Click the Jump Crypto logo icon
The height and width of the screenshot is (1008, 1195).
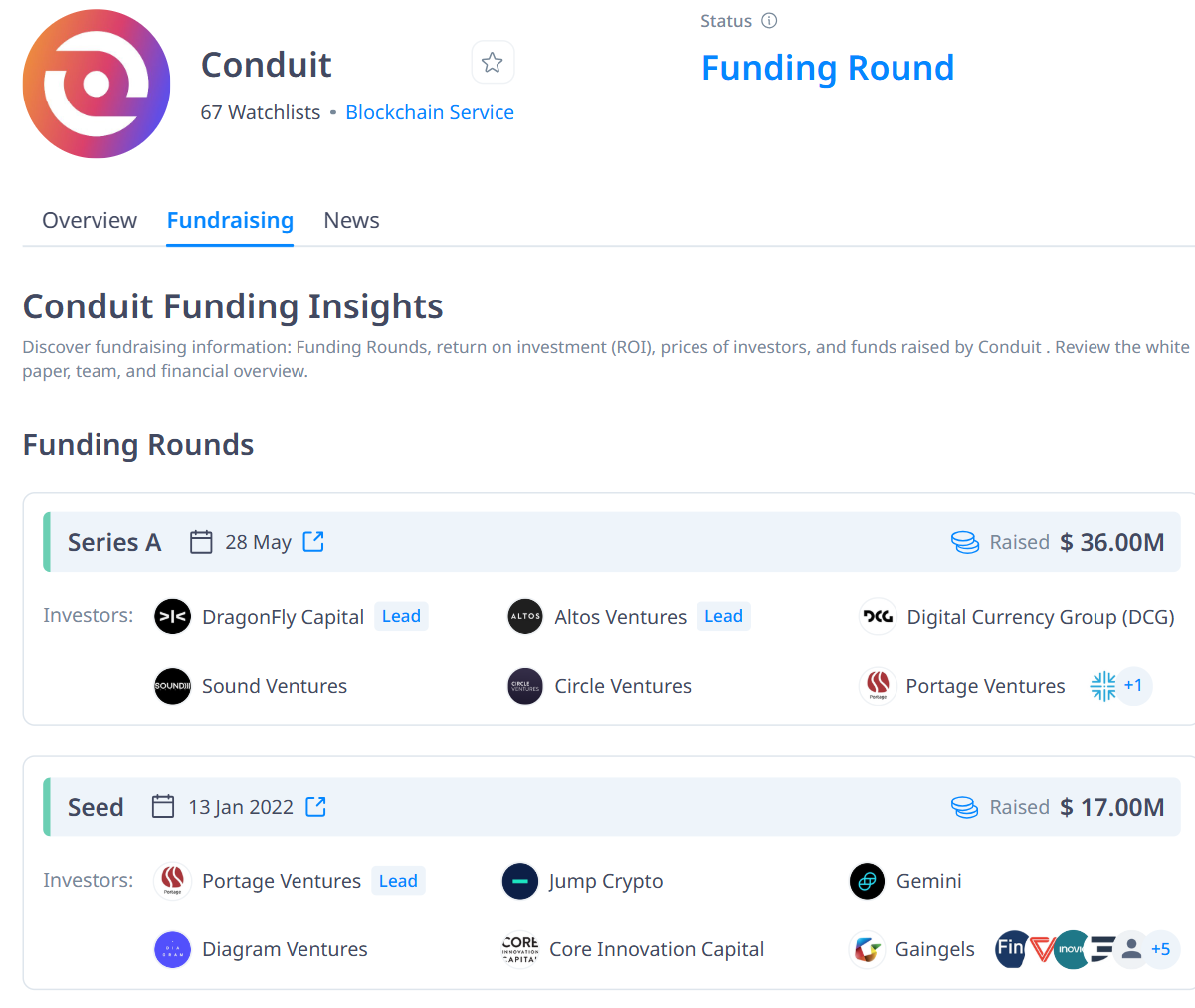click(x=520, y=881)
